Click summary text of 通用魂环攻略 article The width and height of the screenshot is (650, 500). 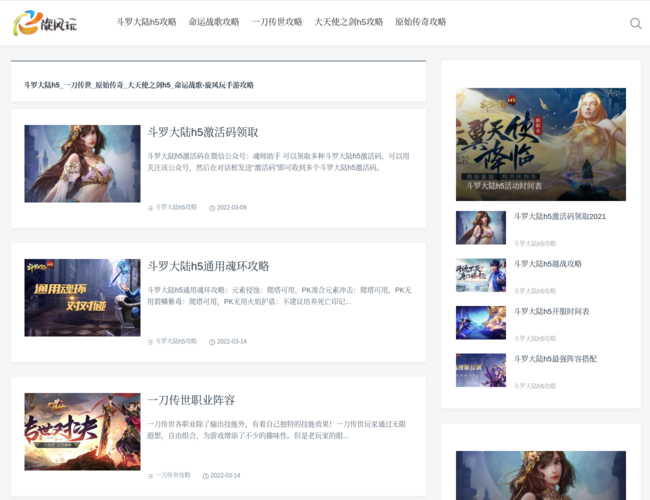point(279,296)
